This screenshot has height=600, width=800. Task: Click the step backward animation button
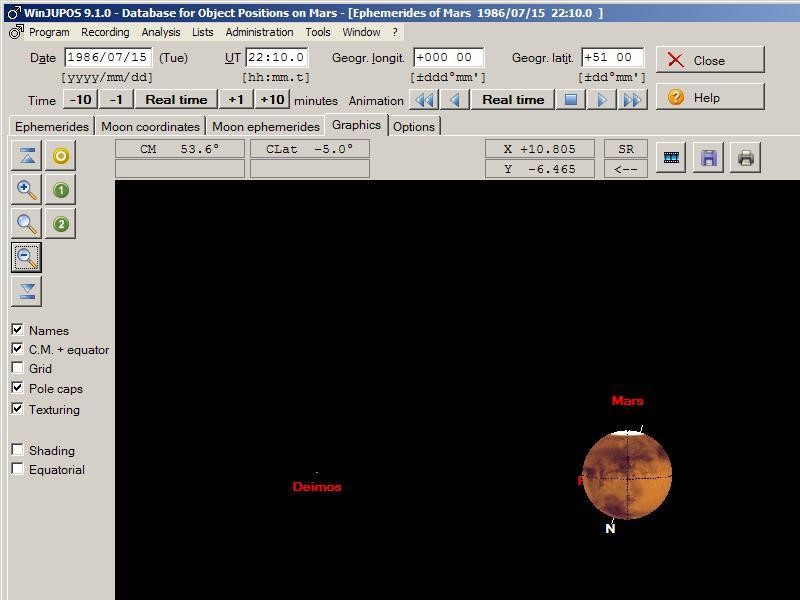tap(455, 99)
